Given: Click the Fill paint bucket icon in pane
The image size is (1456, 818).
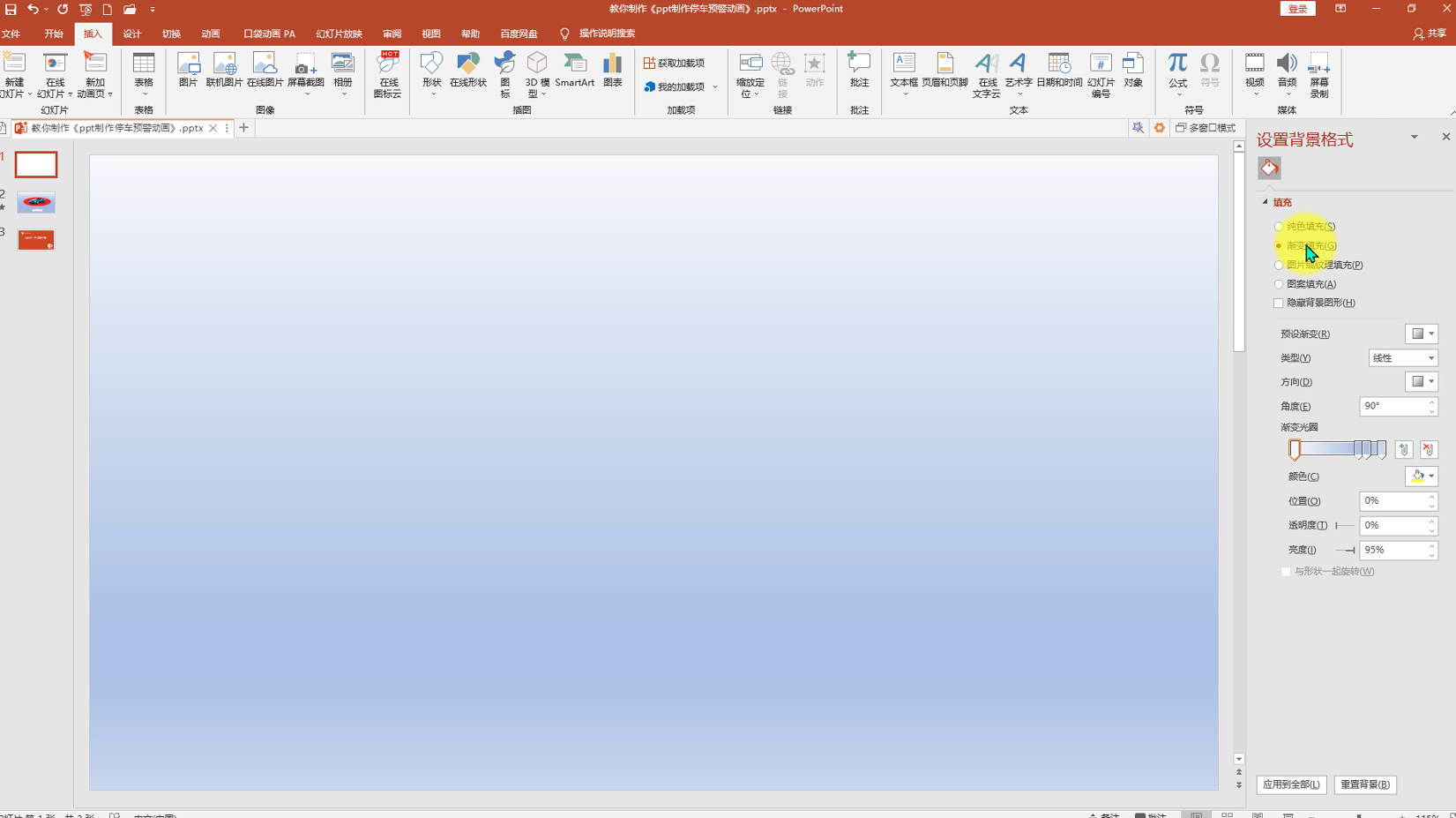Looking at the screenshot, I should pyautogui.click(x=1269, y=168).
